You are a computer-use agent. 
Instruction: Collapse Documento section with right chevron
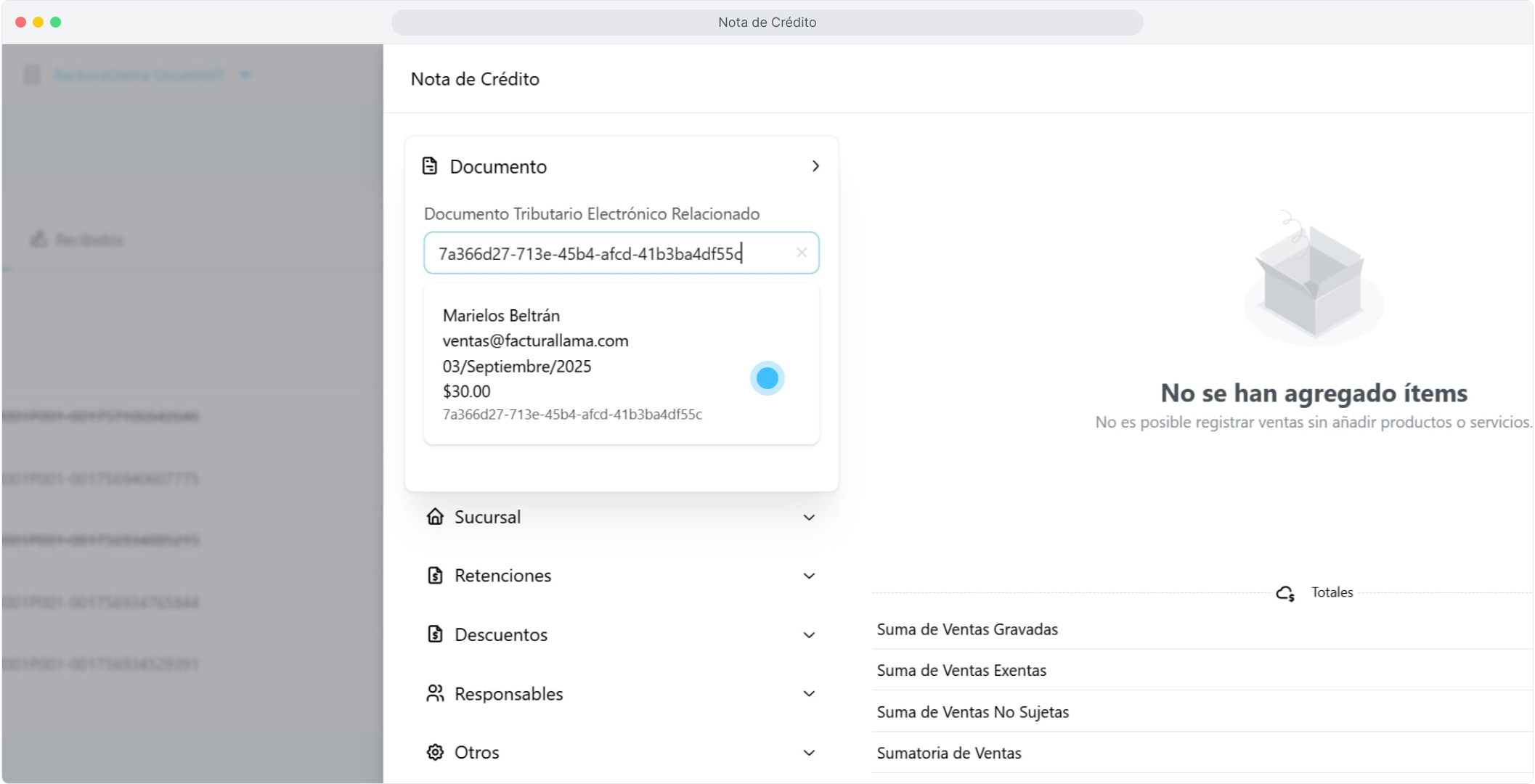tap(815, 166)
